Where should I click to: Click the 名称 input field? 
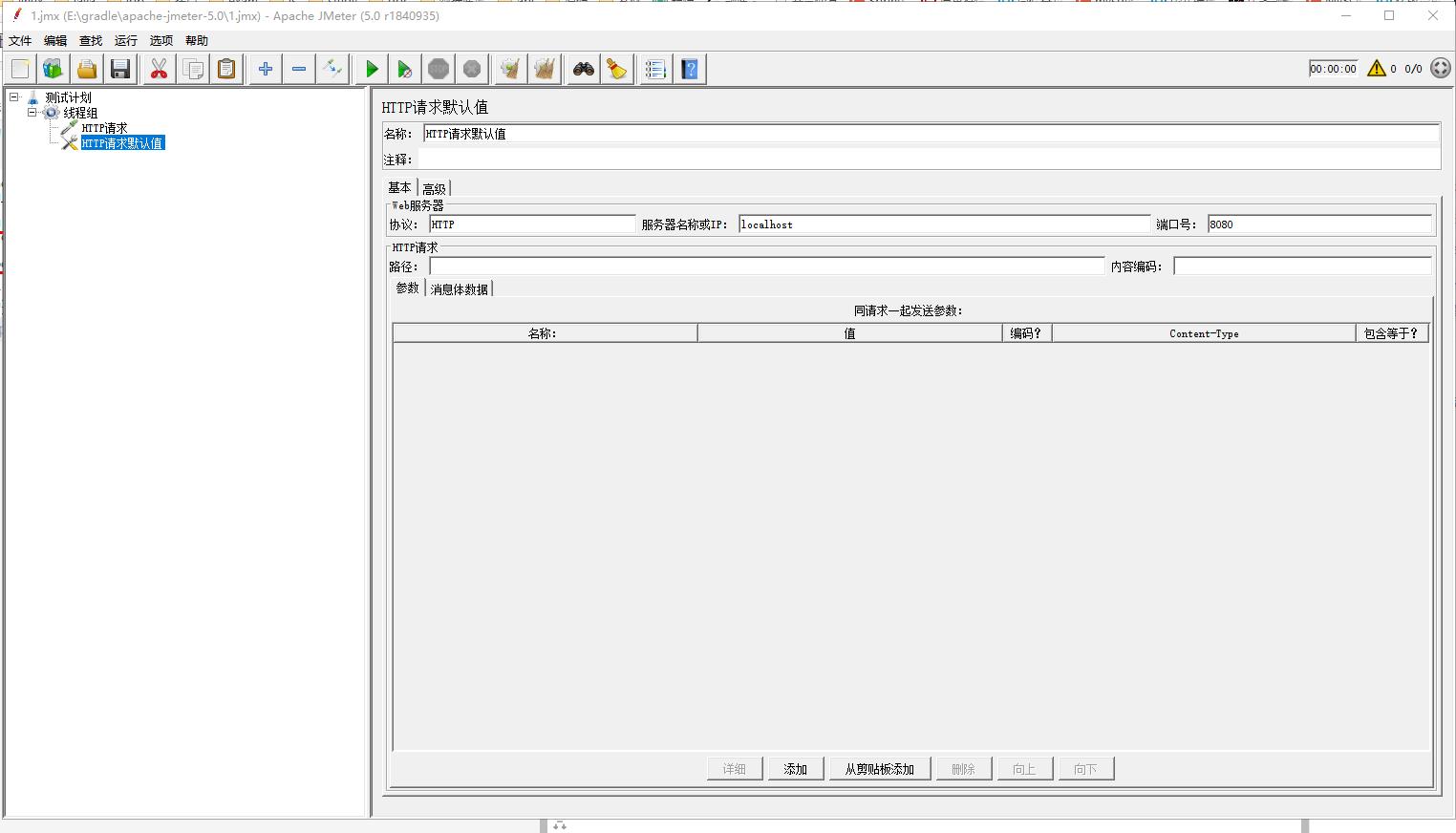931,134
